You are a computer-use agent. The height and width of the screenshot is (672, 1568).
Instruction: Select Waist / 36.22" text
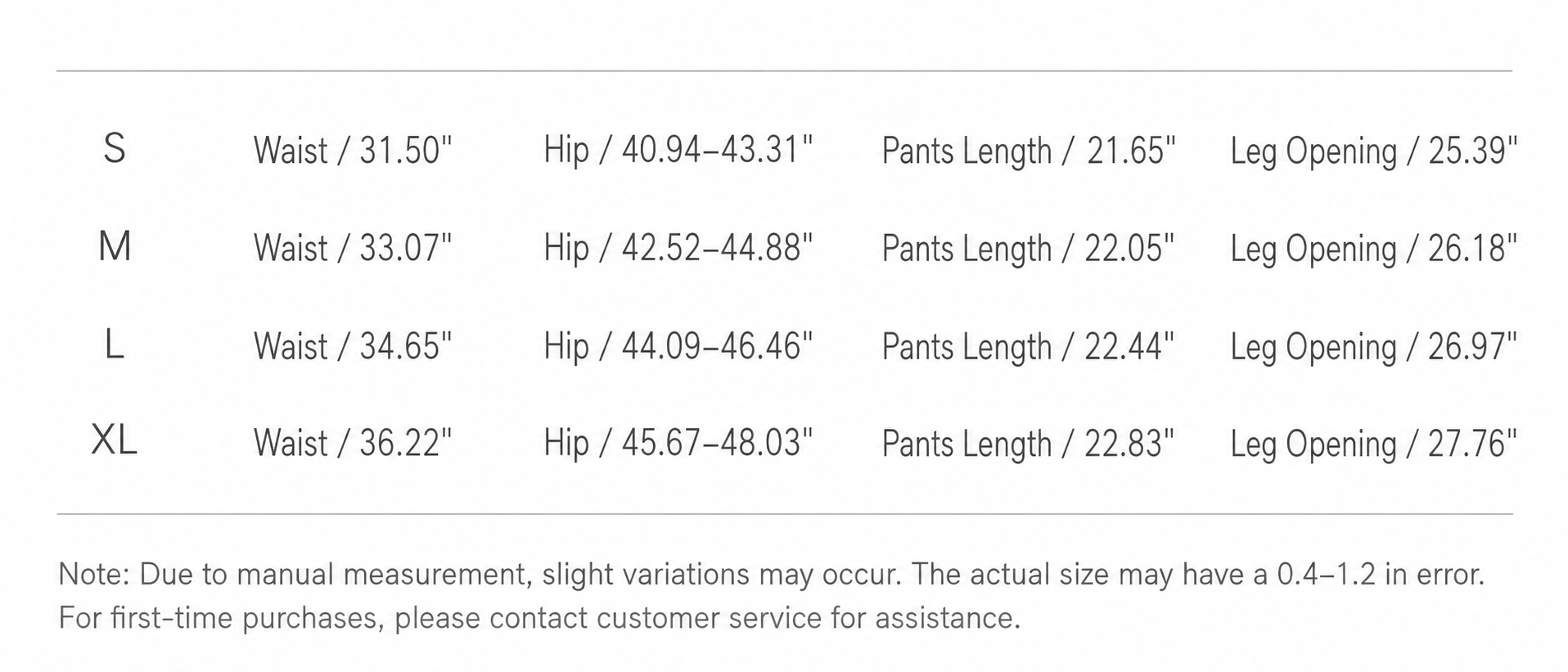click(353, 444)
